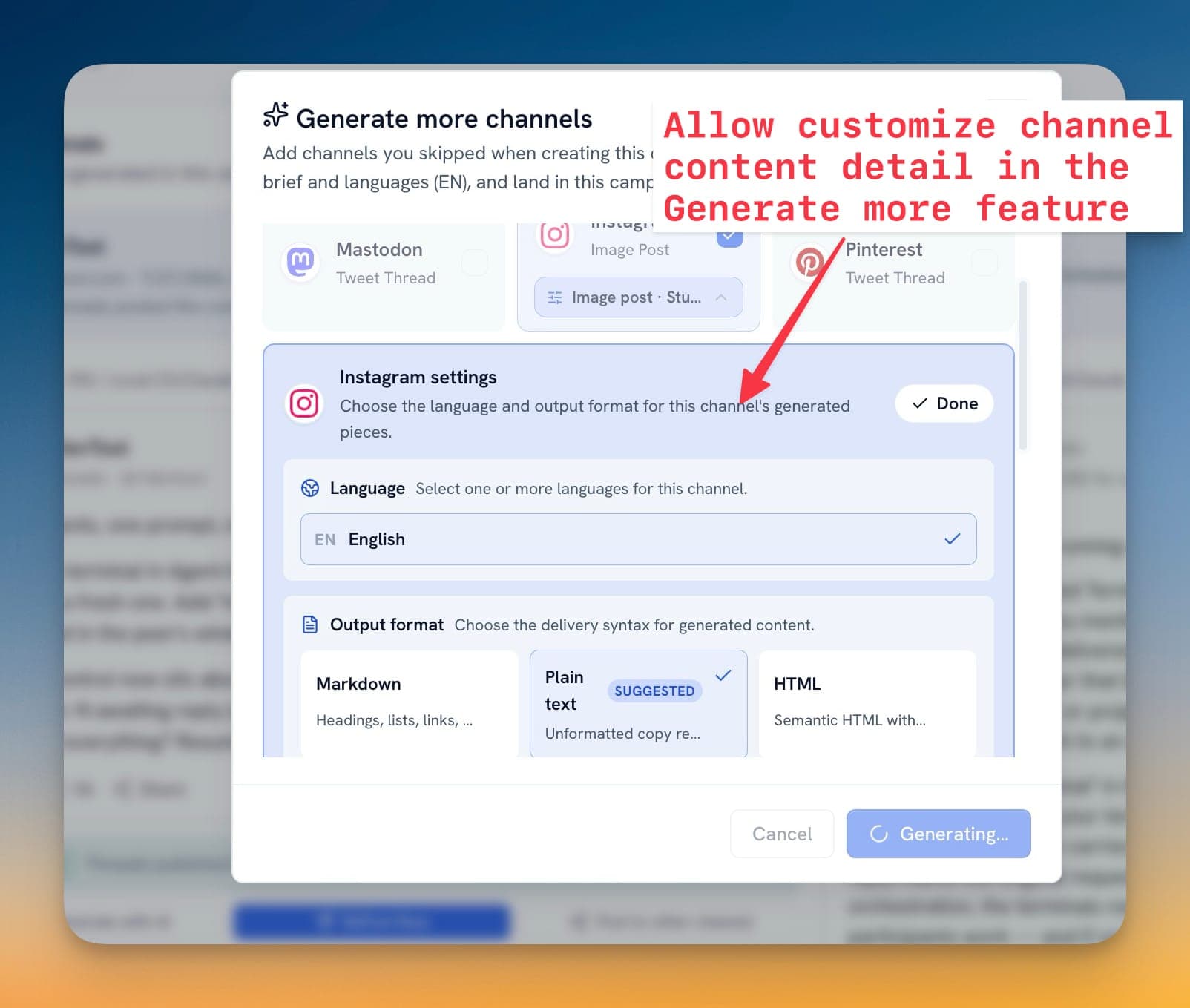Click the Generate more channels title

[x=444, y=119]
